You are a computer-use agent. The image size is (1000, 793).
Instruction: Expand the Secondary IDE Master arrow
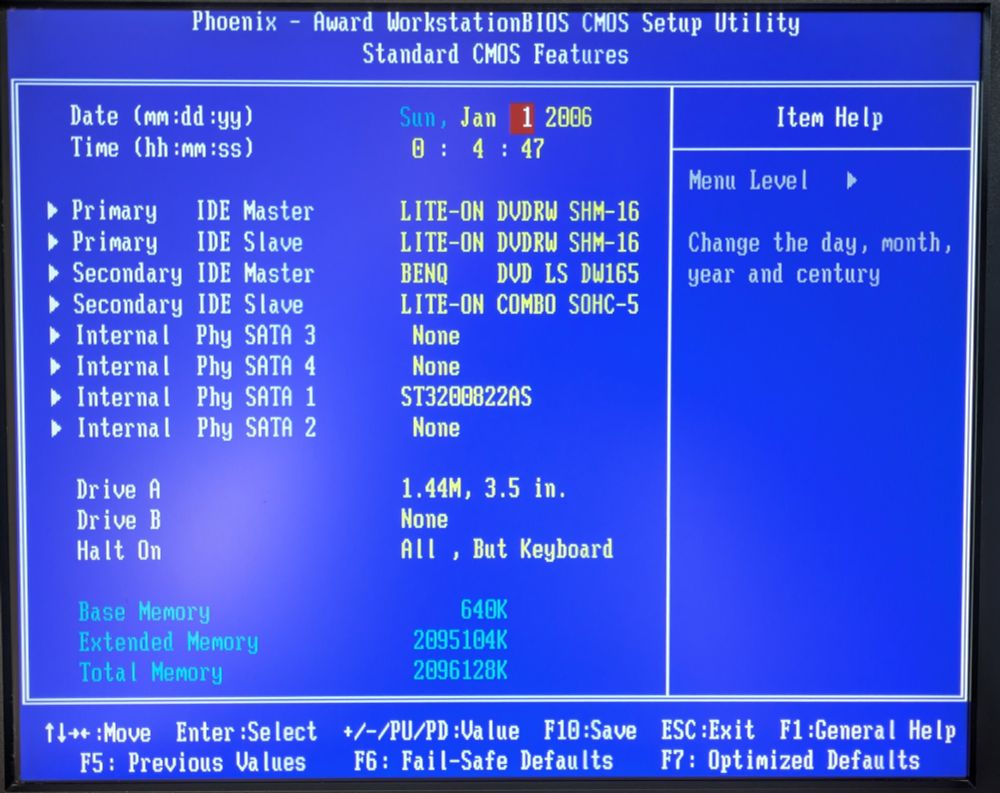(54, 273)
